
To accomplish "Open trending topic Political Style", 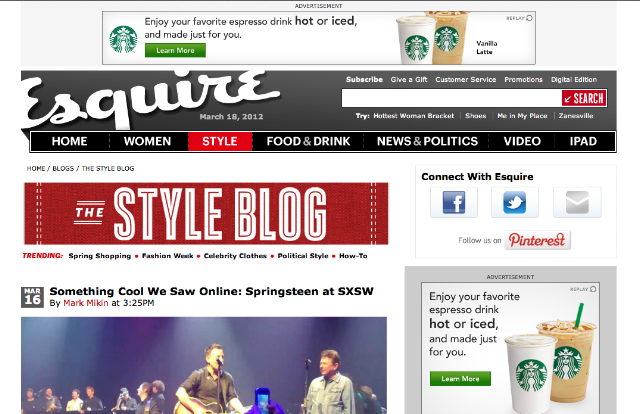I will click(303, 256).
